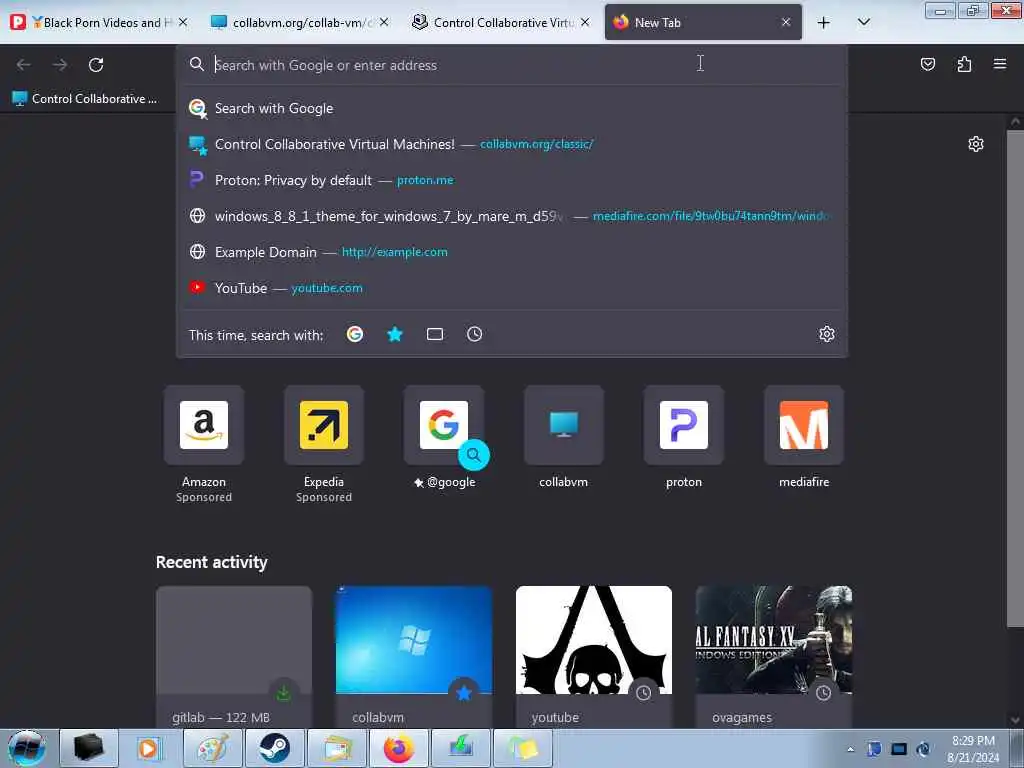Open Steam from the taskbar

point(274,748)
